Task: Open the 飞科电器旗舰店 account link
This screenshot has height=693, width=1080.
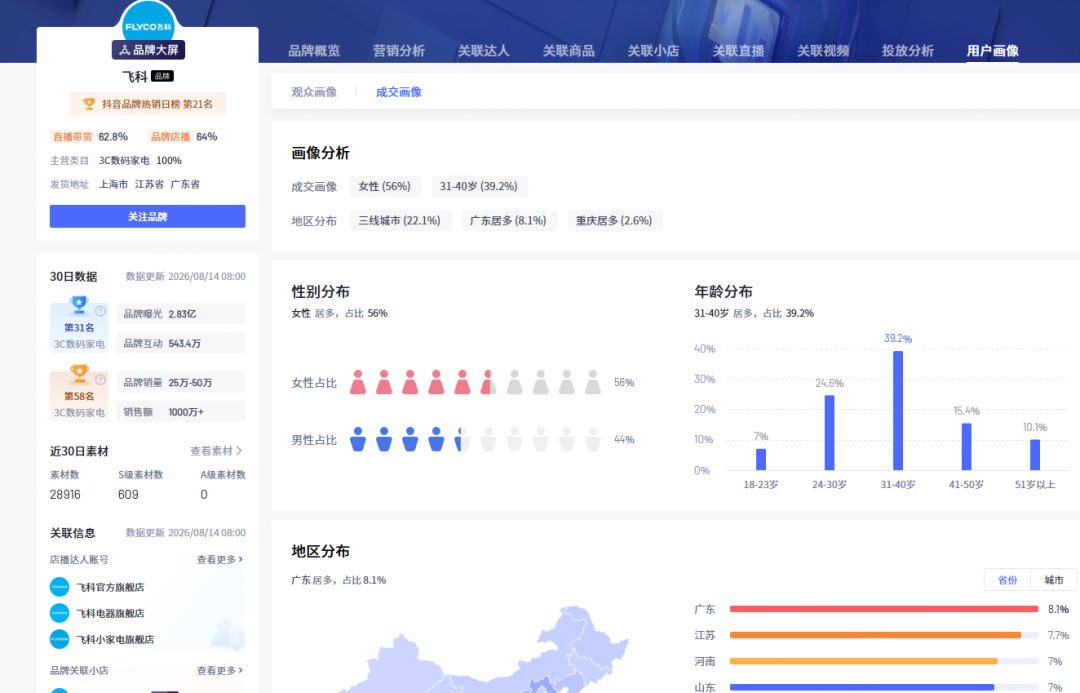Action: click(x=110, y=613)
